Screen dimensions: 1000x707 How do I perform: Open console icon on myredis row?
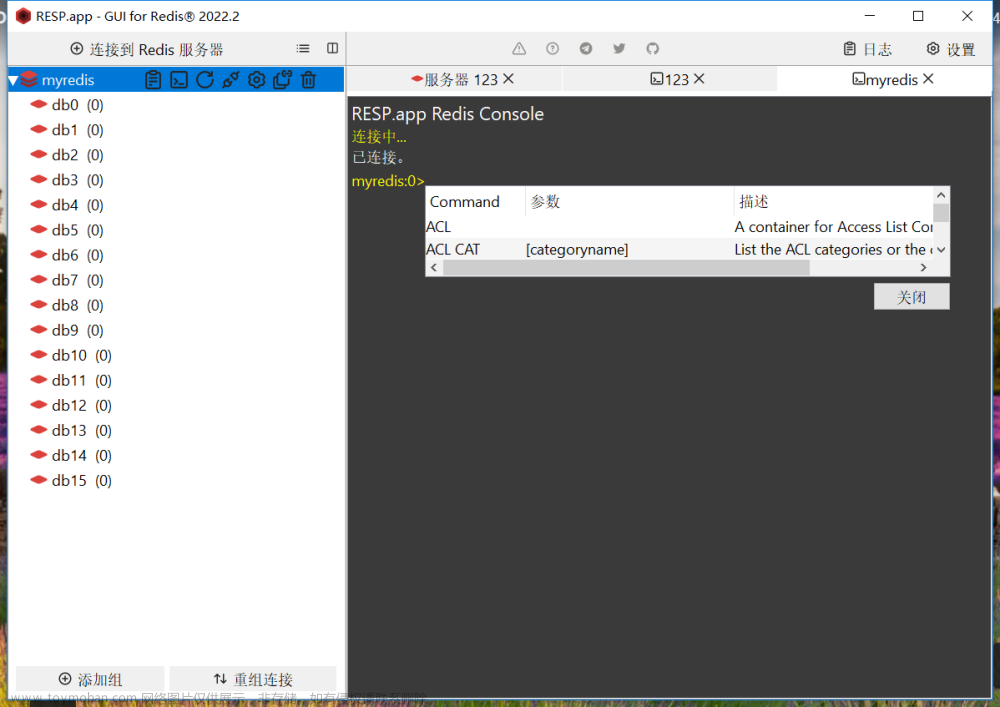[x=179, y=80]
